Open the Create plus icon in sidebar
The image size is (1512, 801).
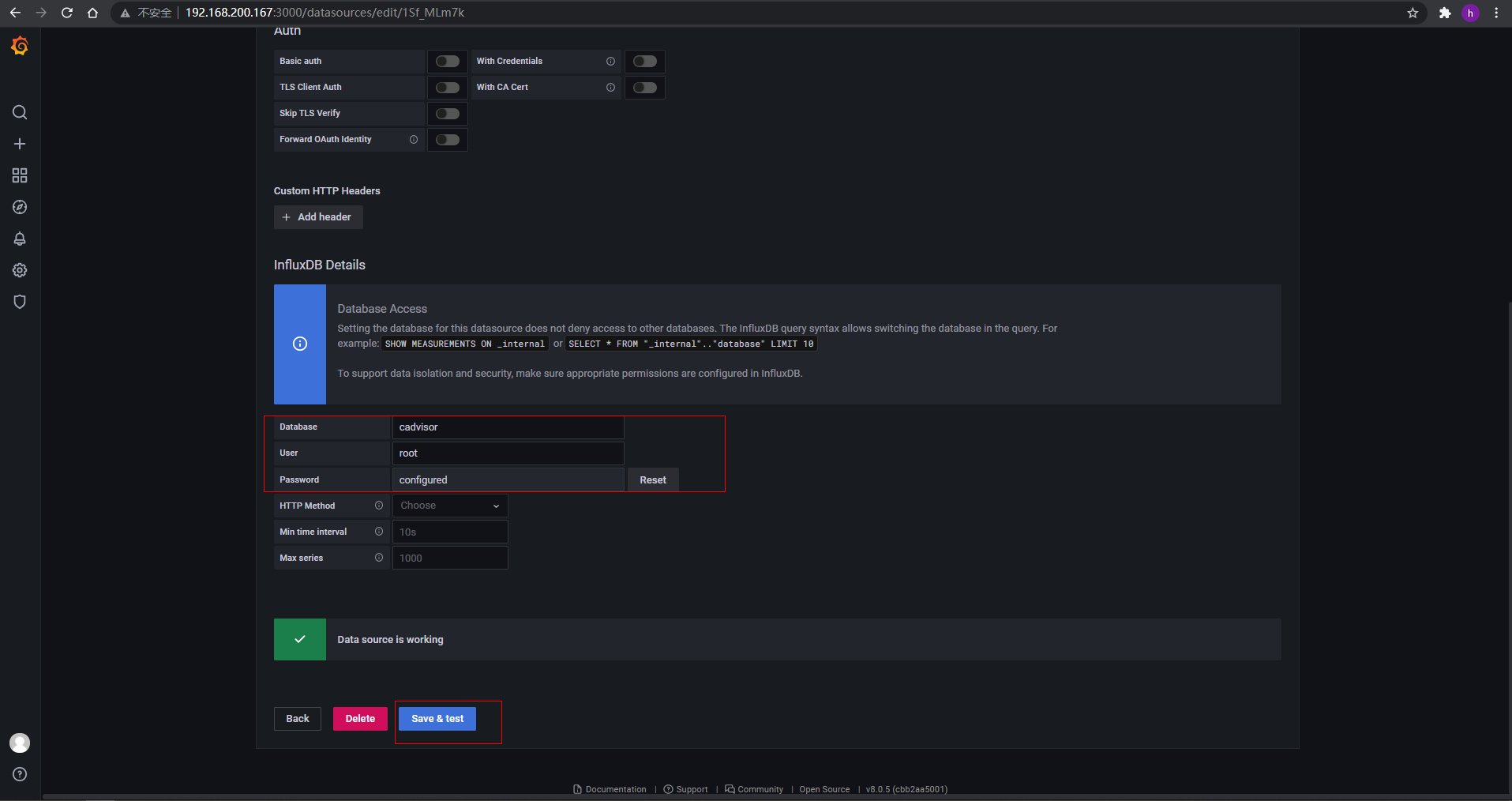point(20,144)
